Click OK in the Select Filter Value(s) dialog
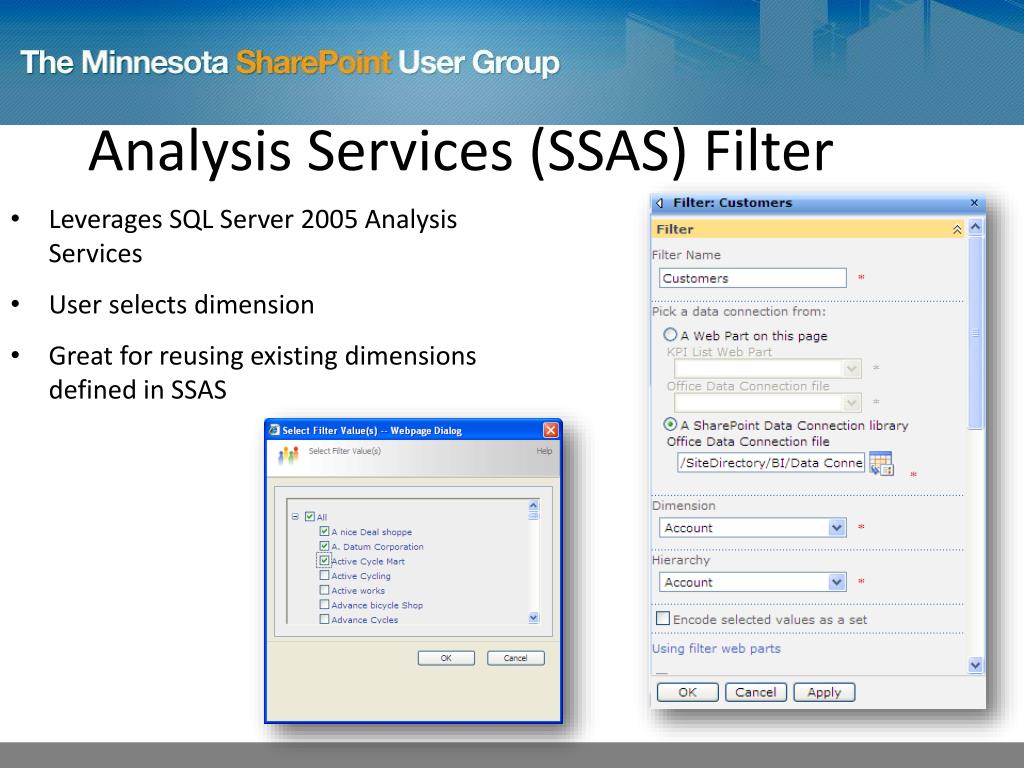Viewport: 1024px width, 768px height. click(x=446, y=658)
